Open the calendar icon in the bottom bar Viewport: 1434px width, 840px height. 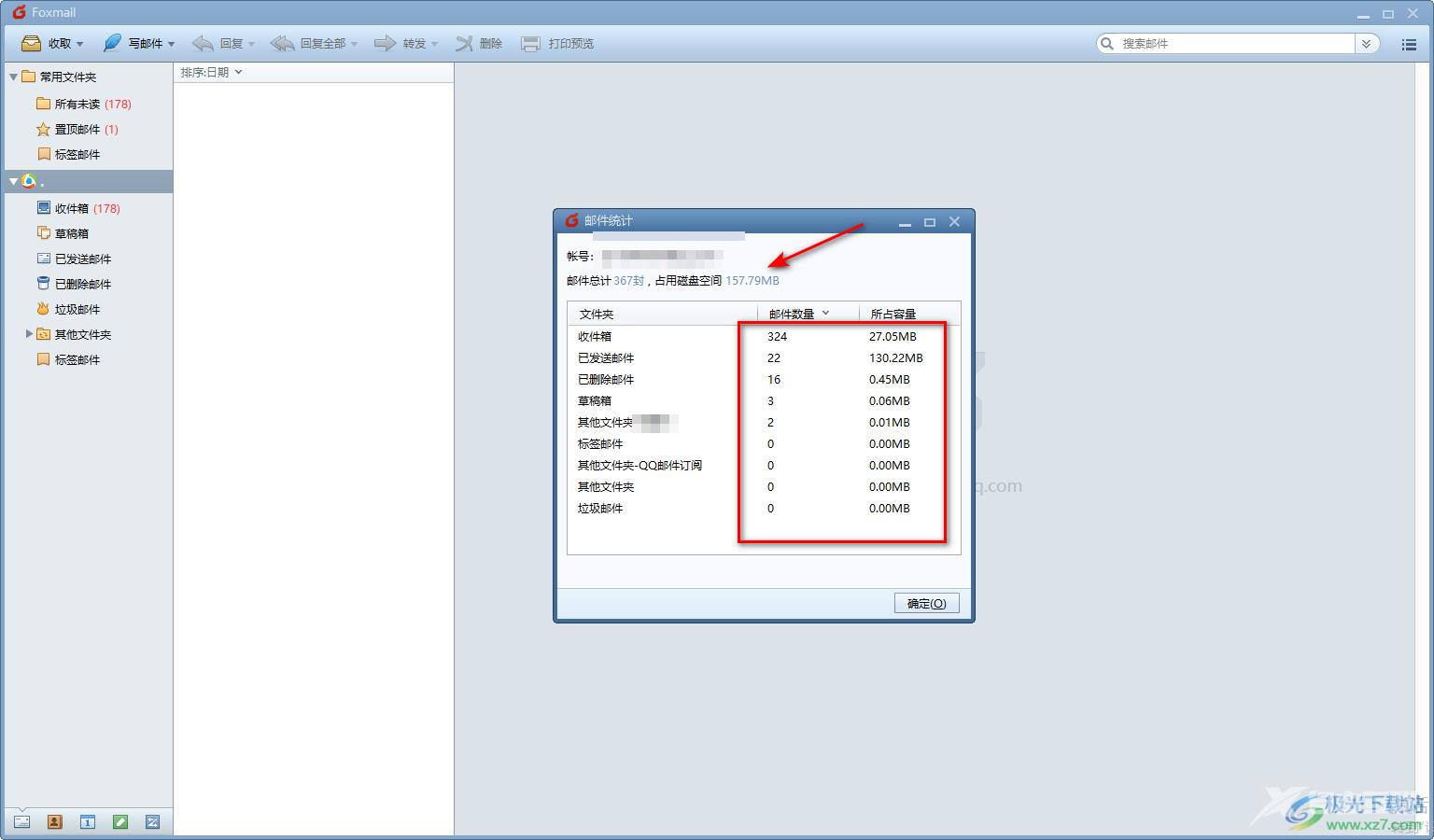tap(87, 821)
